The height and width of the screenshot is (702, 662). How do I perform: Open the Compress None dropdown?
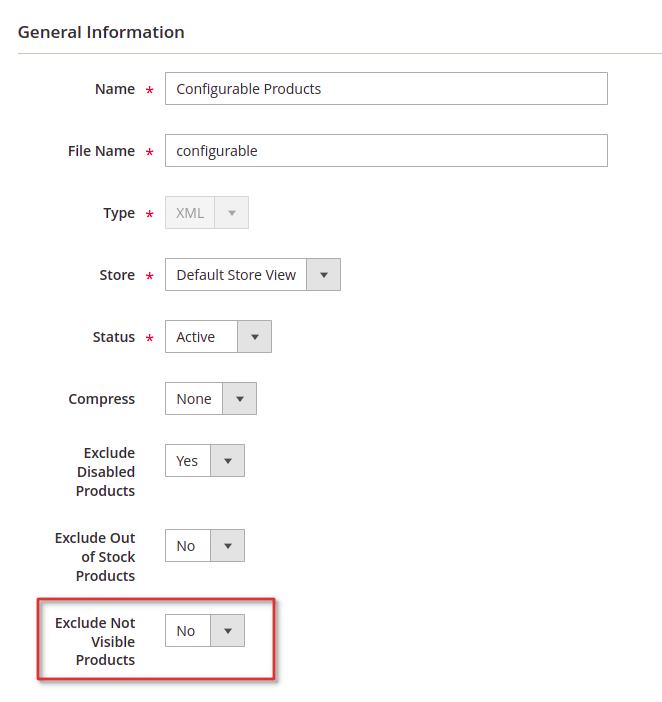(x=211, y=398)
